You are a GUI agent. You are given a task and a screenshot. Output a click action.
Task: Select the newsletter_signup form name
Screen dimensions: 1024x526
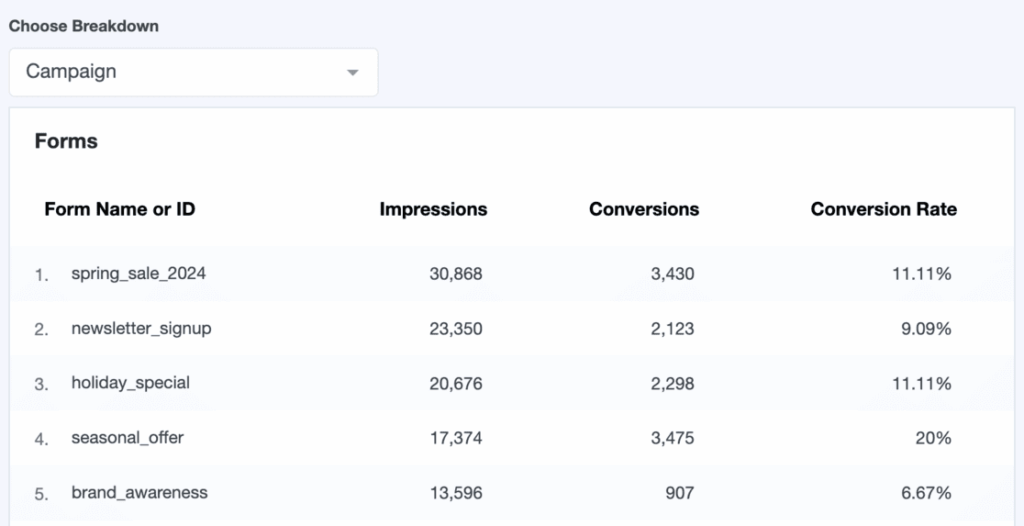tap(141, 328)
